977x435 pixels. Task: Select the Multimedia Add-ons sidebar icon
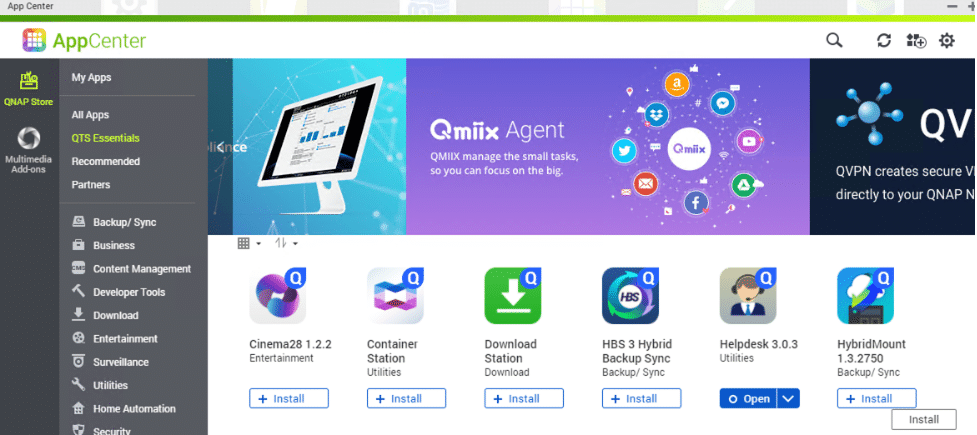[x=29, y=150]
